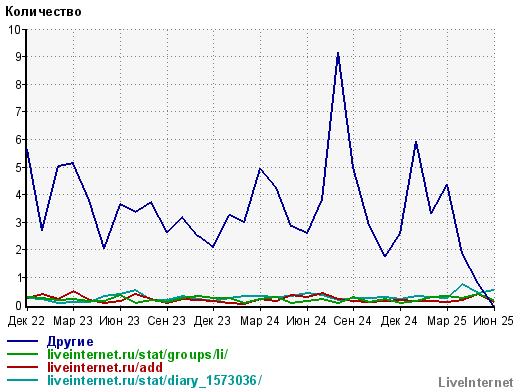Click the Количество axis title
The height and width of the screenshot is (392, 520).
pyautogui.click(x=43, y=12)
